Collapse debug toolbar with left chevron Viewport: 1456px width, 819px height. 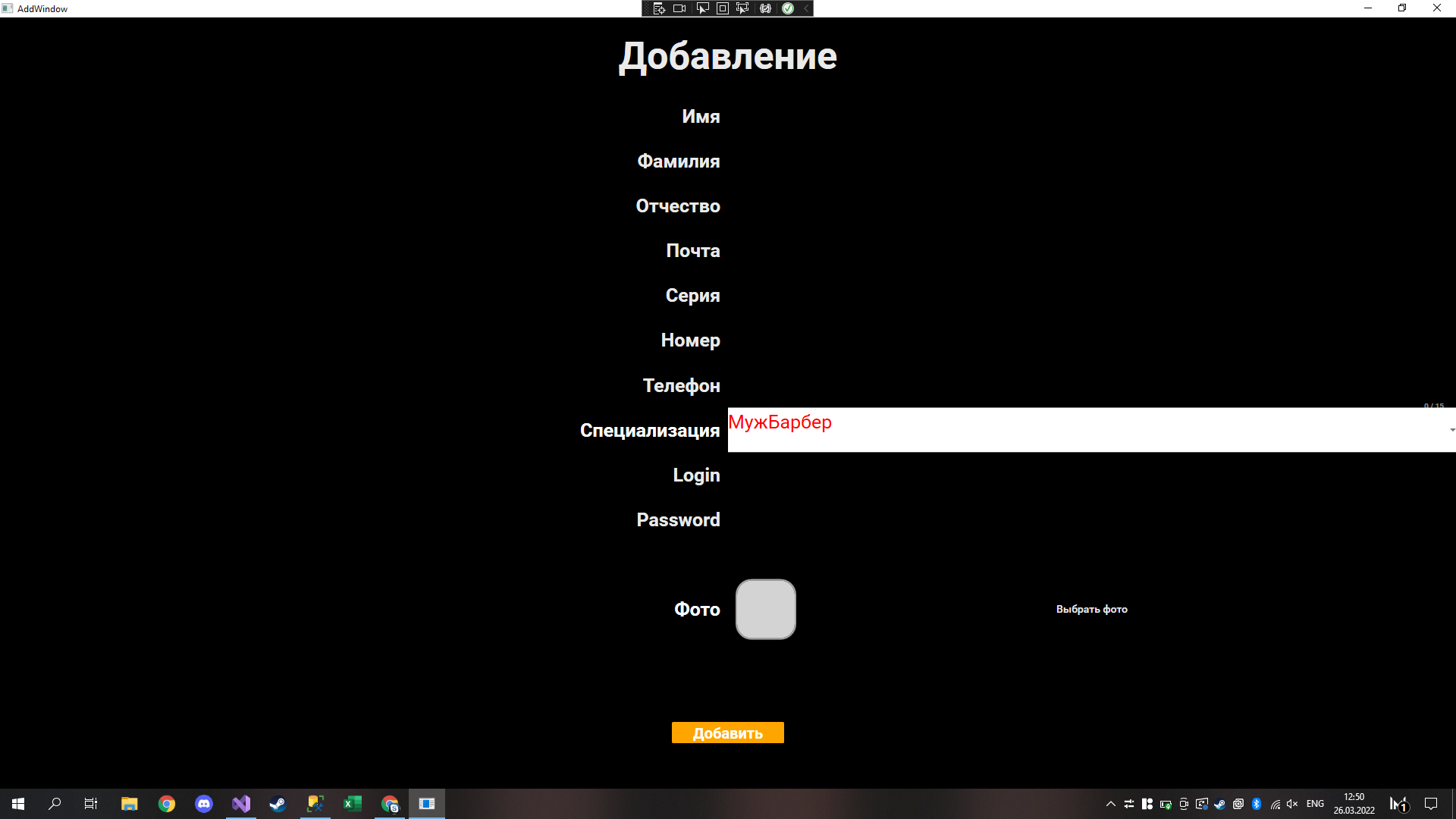click(806, 8)
